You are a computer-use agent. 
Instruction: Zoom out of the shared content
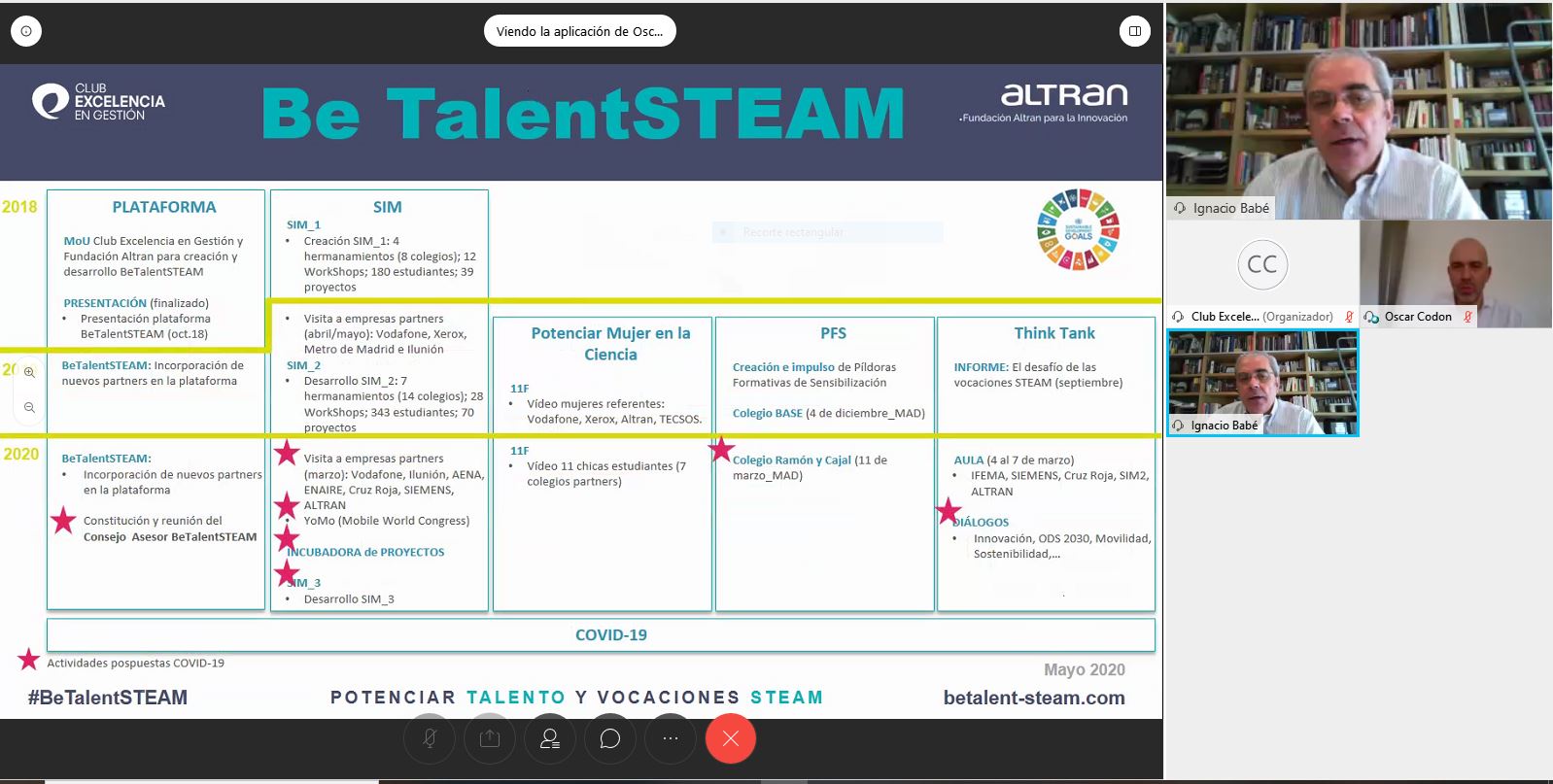point(30,408)
